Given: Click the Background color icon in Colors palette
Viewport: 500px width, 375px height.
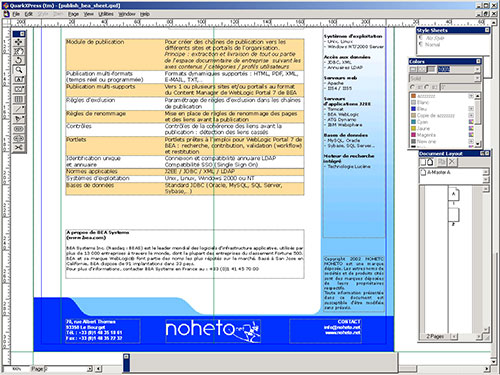Looking at the screenshot, I should (x=431, y=69).
